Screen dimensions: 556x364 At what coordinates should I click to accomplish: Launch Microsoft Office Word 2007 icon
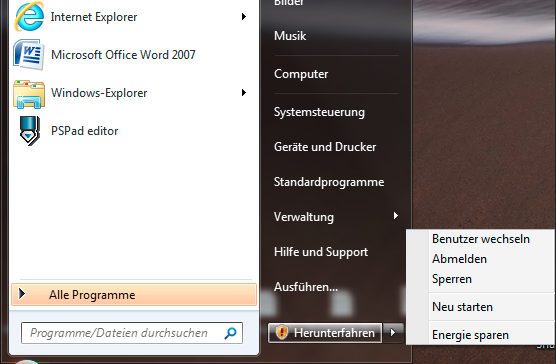[x=29, y=55]
